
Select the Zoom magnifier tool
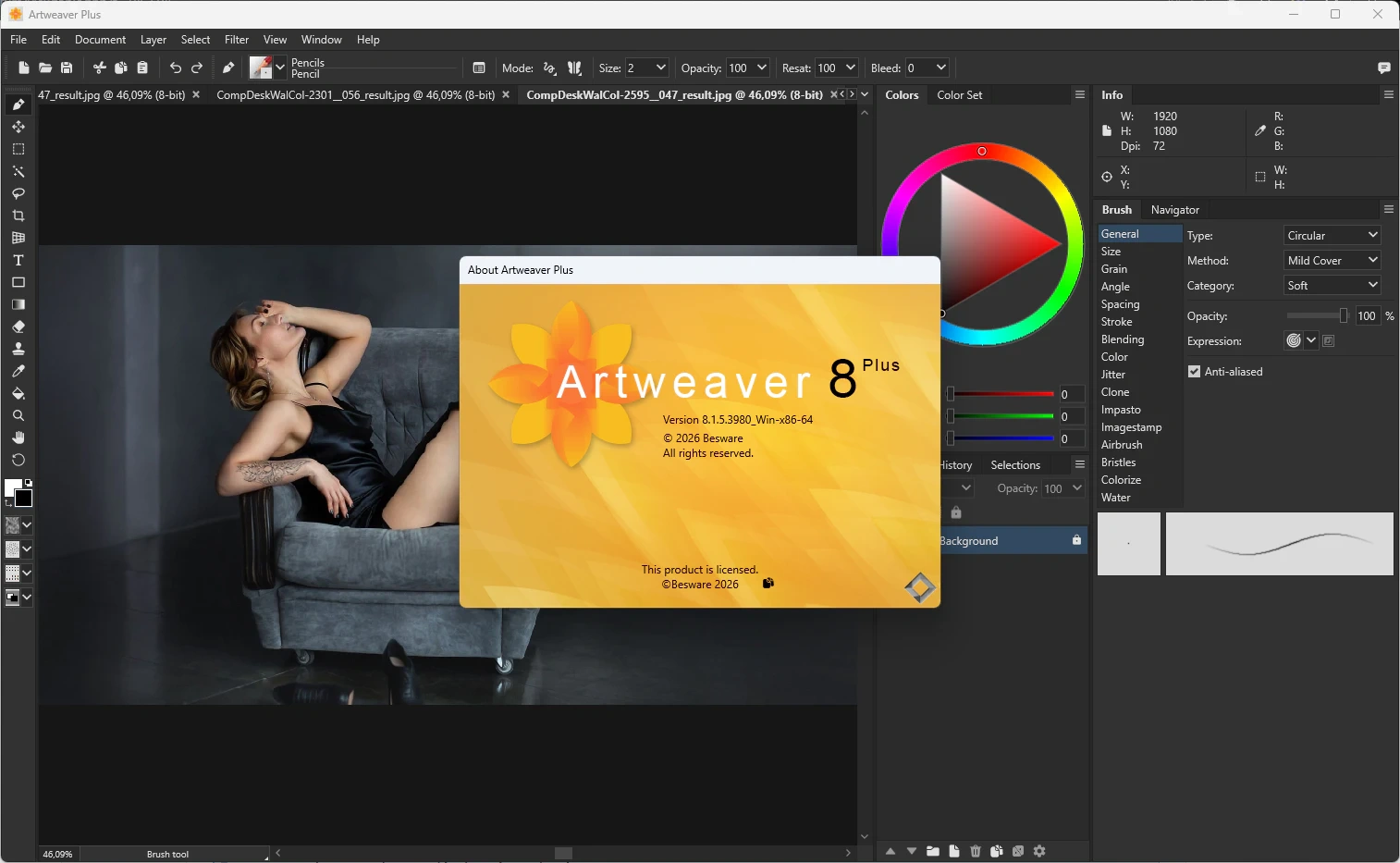click(x=18, y=415)
